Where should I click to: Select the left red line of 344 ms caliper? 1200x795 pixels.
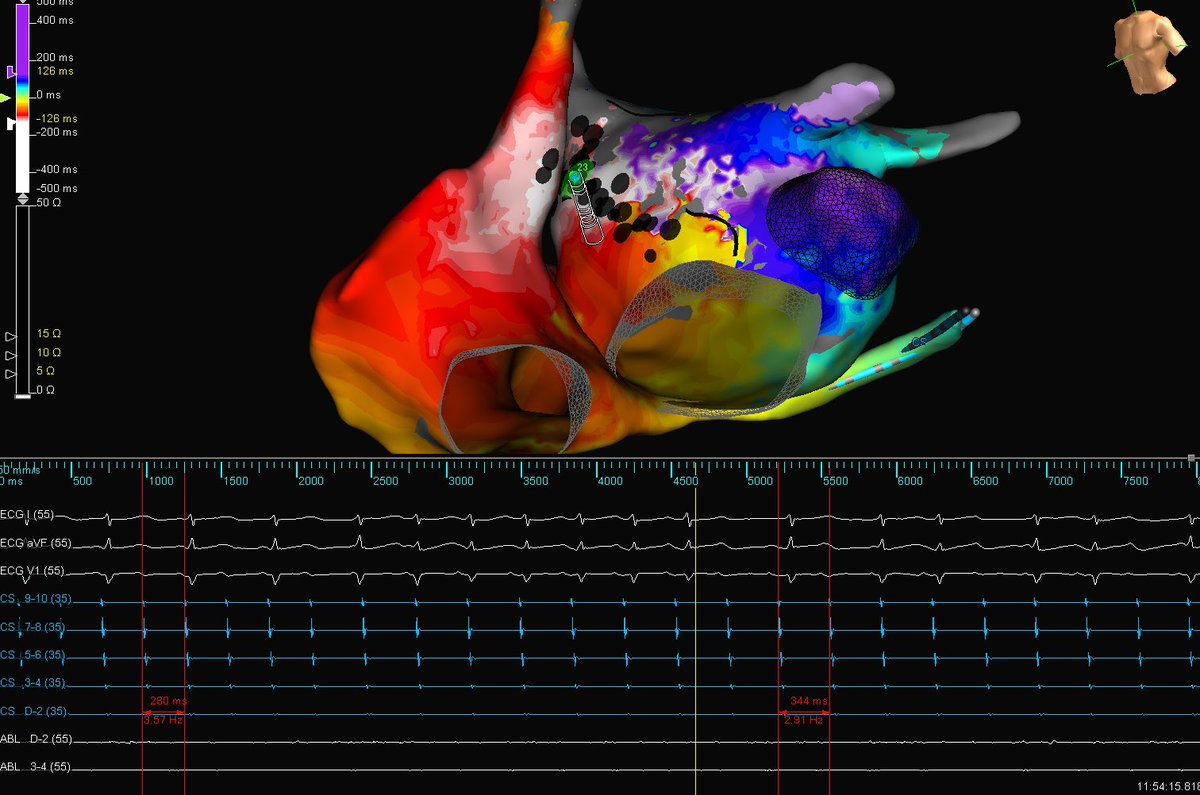(778, 630)
